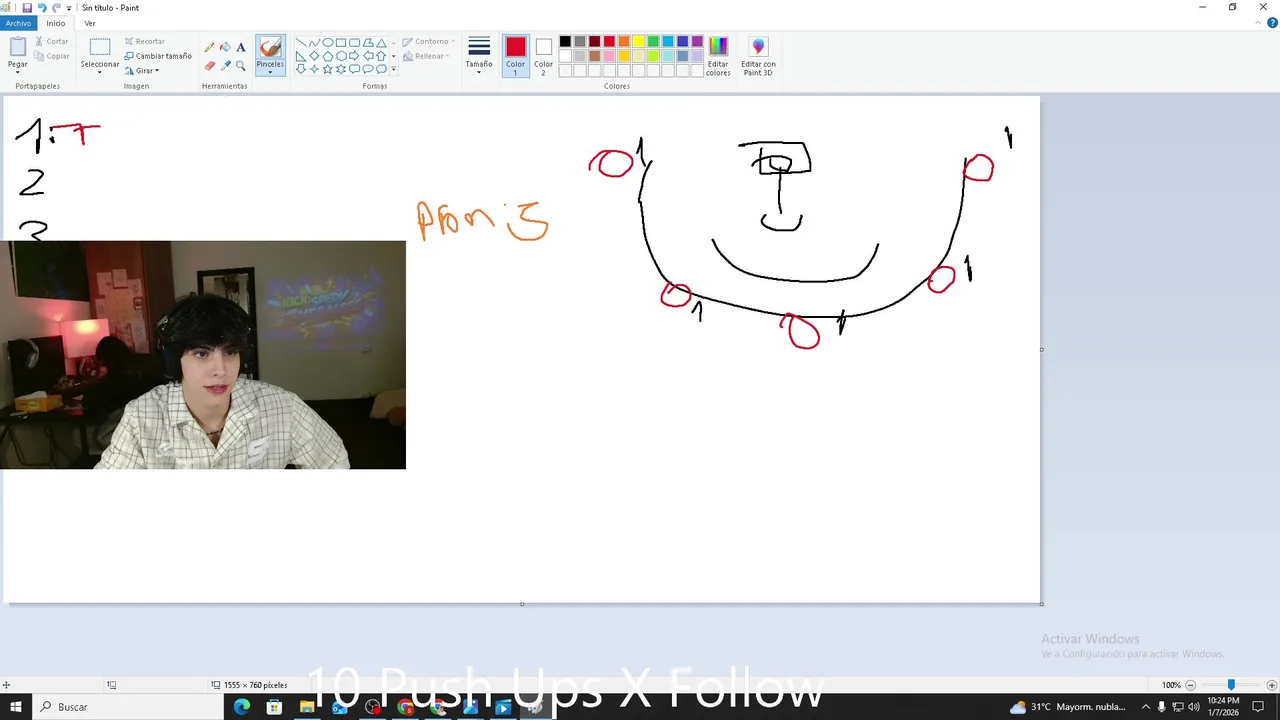Click the Save icon in title bar

[27, 7]
